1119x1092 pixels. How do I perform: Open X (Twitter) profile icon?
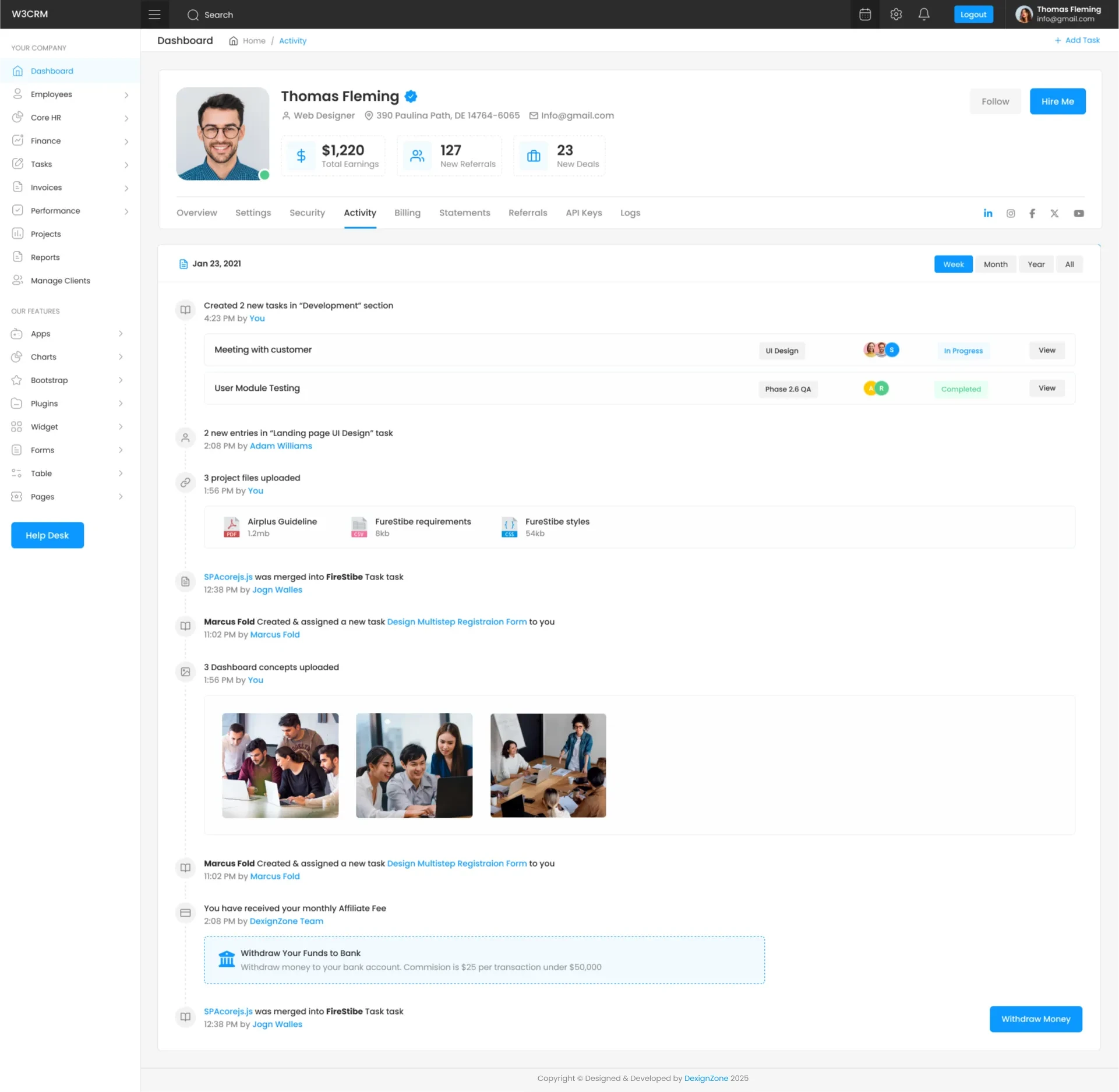1054,214
